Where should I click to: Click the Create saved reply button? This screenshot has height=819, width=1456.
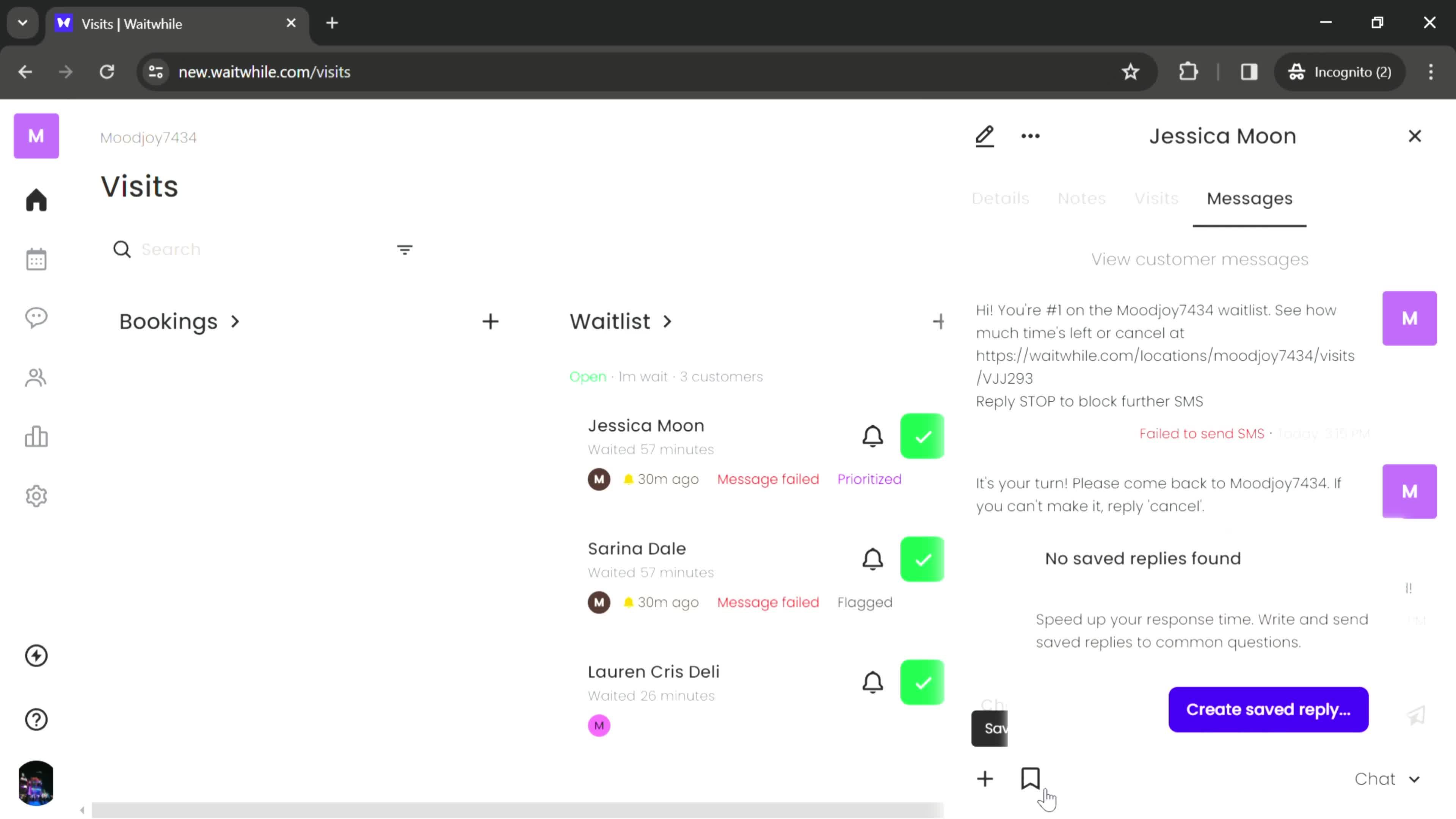point(1267,709)
